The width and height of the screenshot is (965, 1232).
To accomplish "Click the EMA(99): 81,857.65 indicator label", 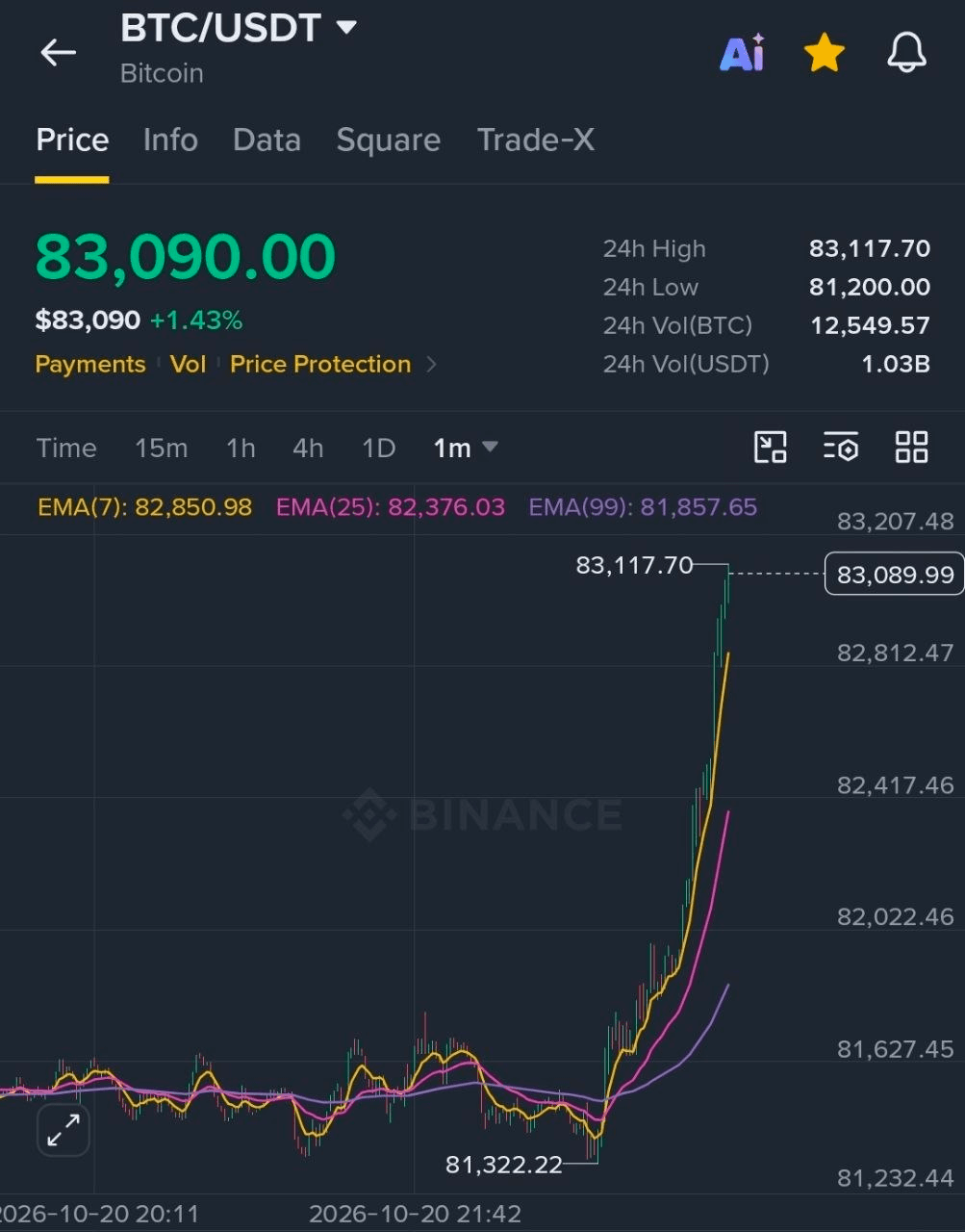I will pos(643,506).
